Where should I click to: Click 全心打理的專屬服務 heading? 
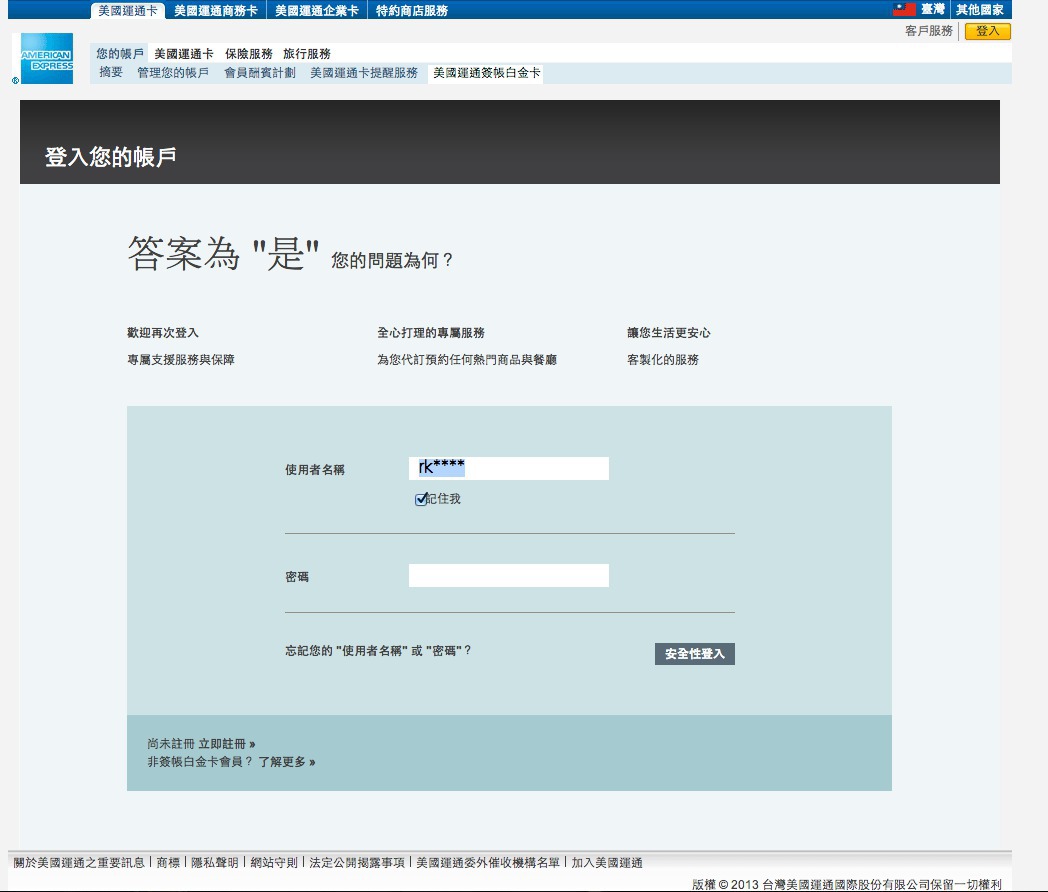point(431,333)
